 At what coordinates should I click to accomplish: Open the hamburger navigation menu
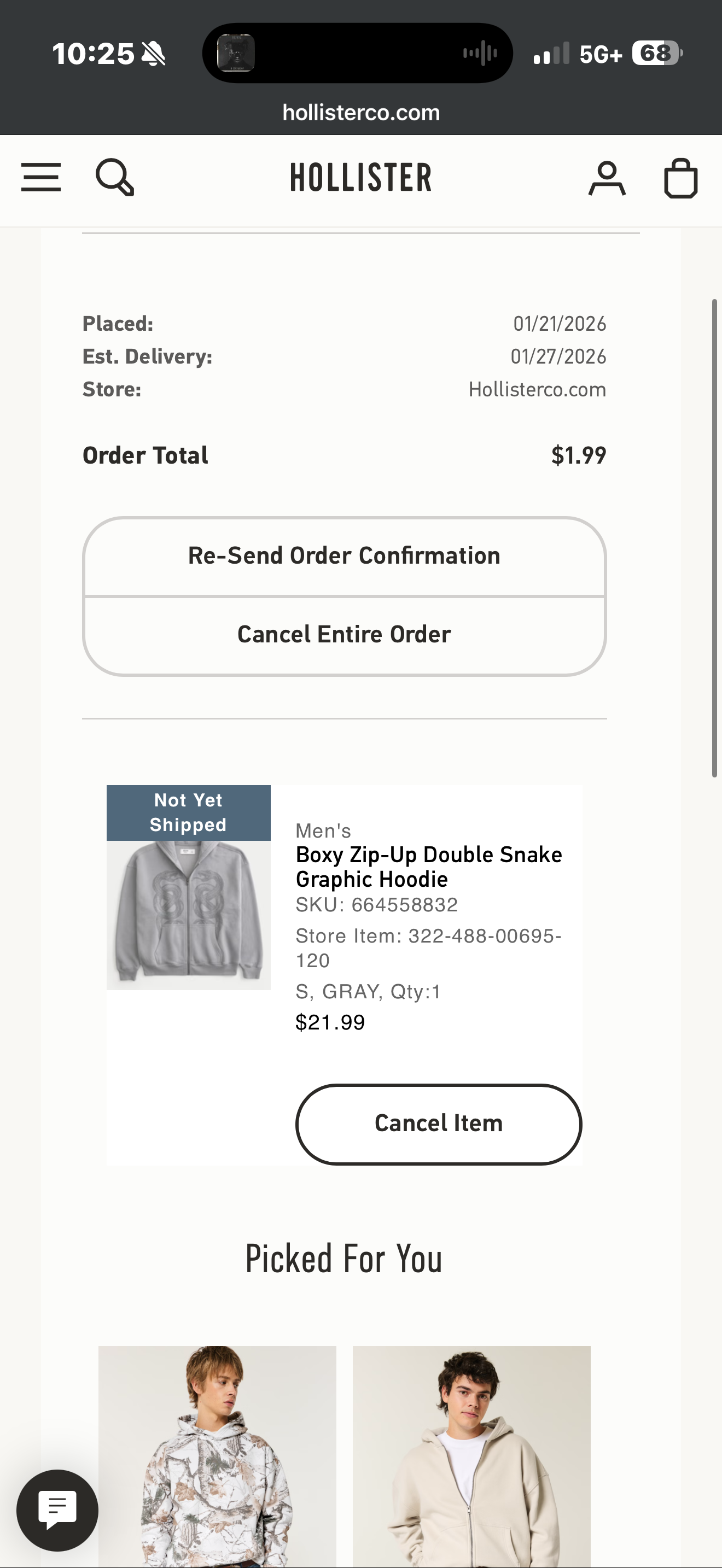click(x=41, y=177)
